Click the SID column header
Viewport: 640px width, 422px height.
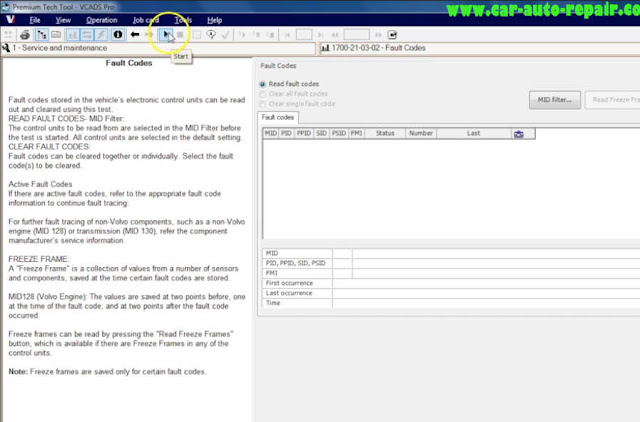coord(321,133)
